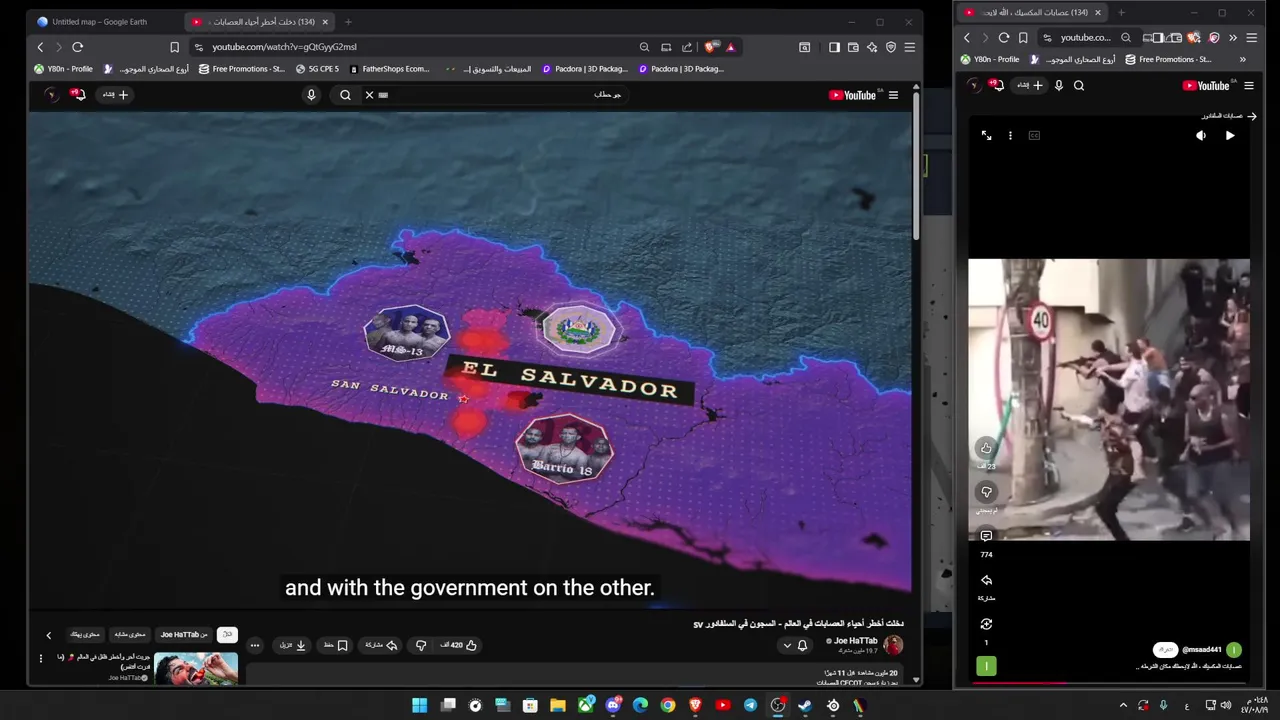The height and width of the screenshot is (720, 1280).
Task: Save the video to a playlist
Action: tap(335, 645)
